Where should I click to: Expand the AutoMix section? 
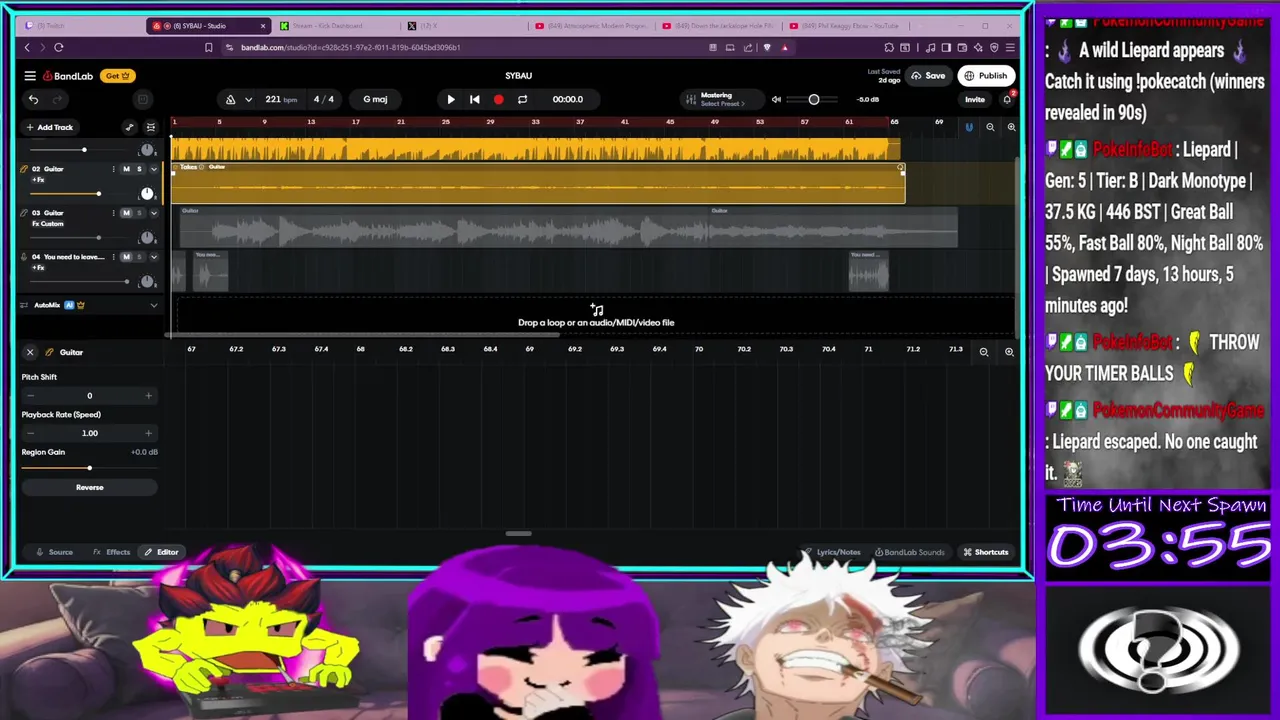(x=153, y=305)
